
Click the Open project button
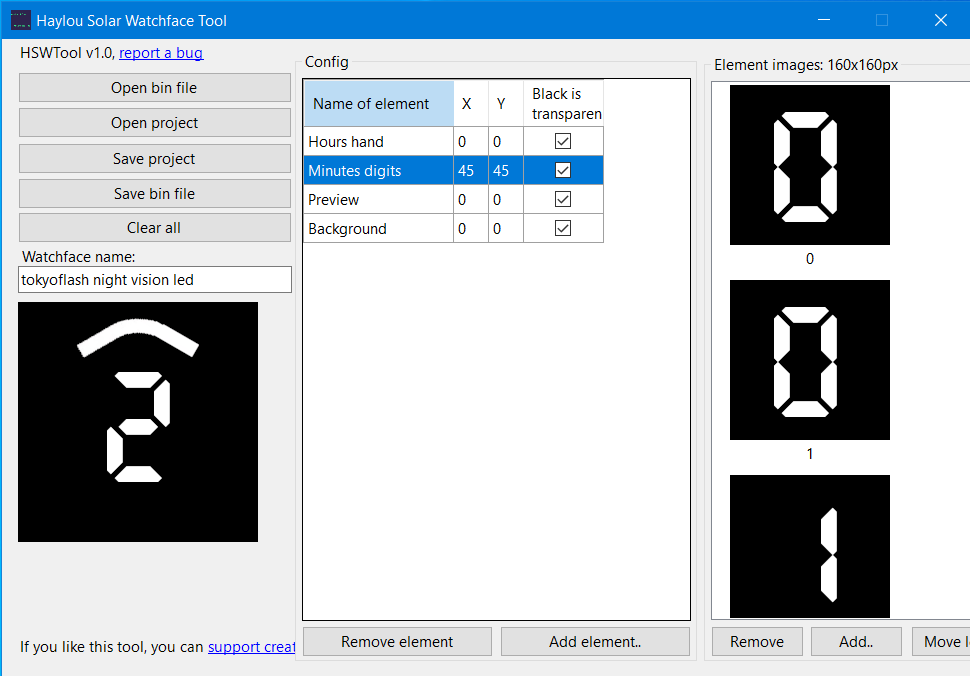[x=155, y=123]
